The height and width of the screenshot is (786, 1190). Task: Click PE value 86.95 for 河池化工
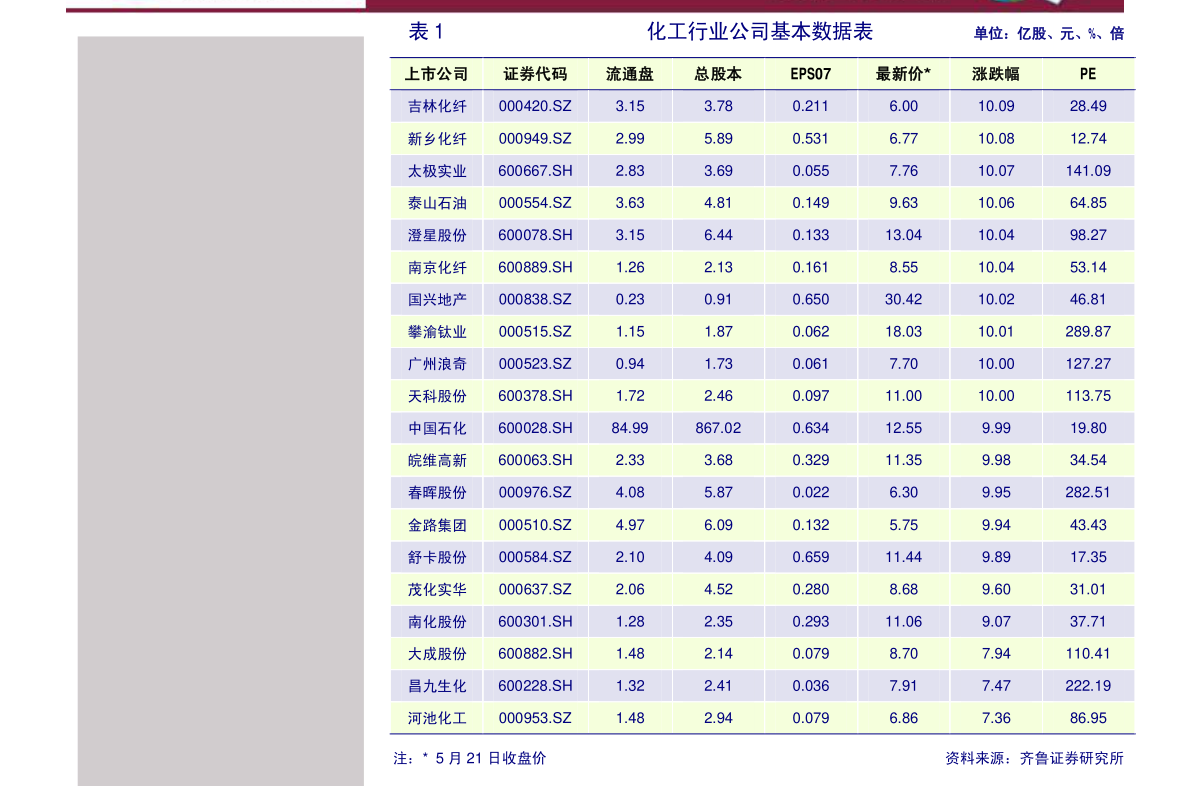1088,718
